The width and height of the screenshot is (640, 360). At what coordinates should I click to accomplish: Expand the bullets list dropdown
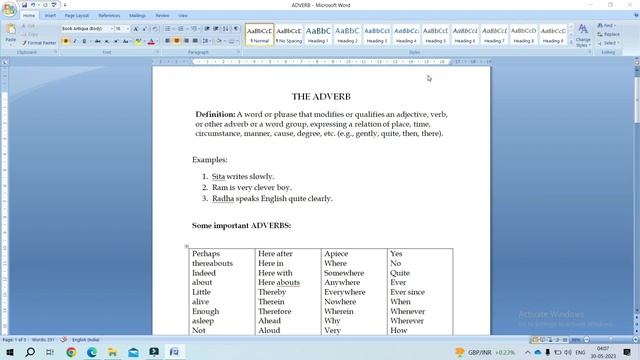pos(173,29)
